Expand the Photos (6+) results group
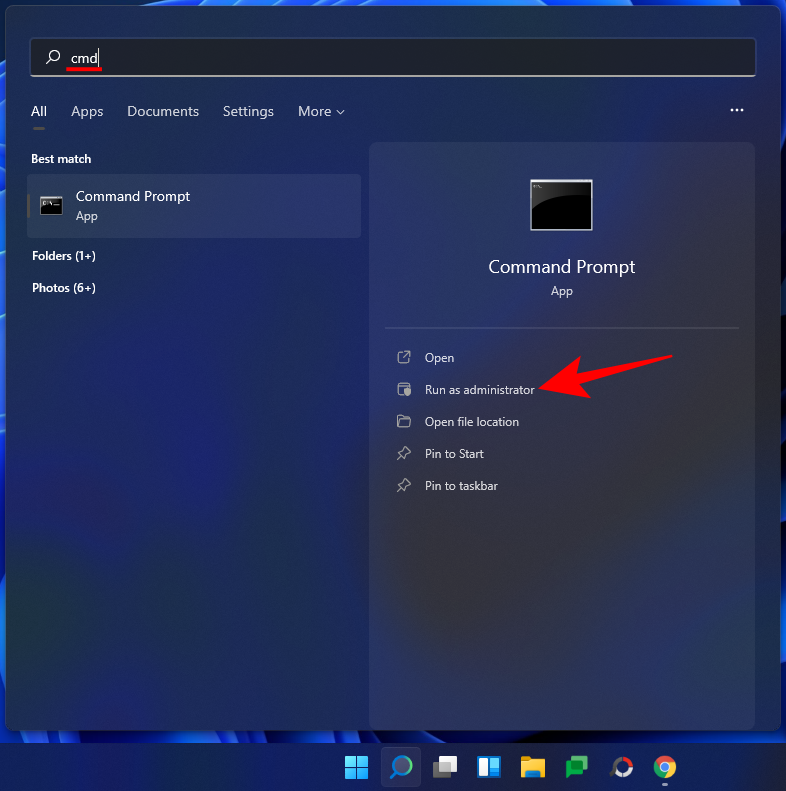This screenshot has width=786, height=791. pos(64,288)
